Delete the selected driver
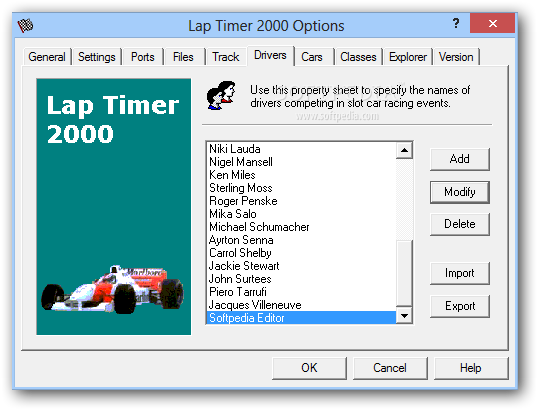 (460, 224)
